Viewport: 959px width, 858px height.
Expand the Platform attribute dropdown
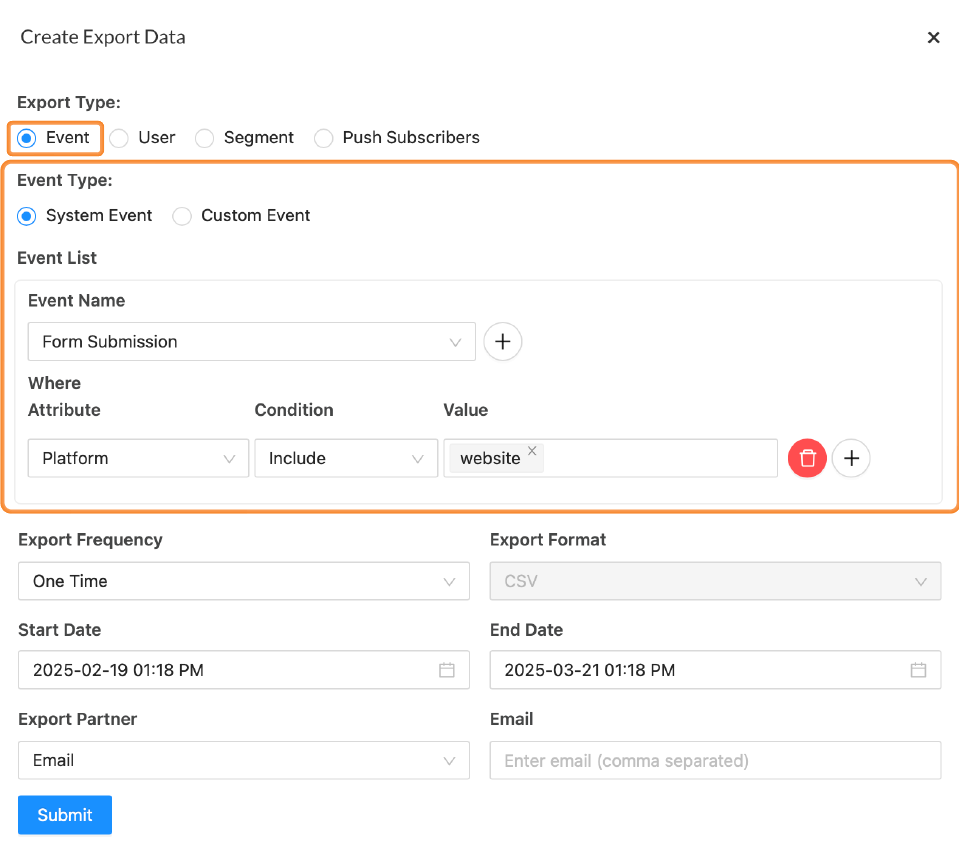(x=138, y=458)
